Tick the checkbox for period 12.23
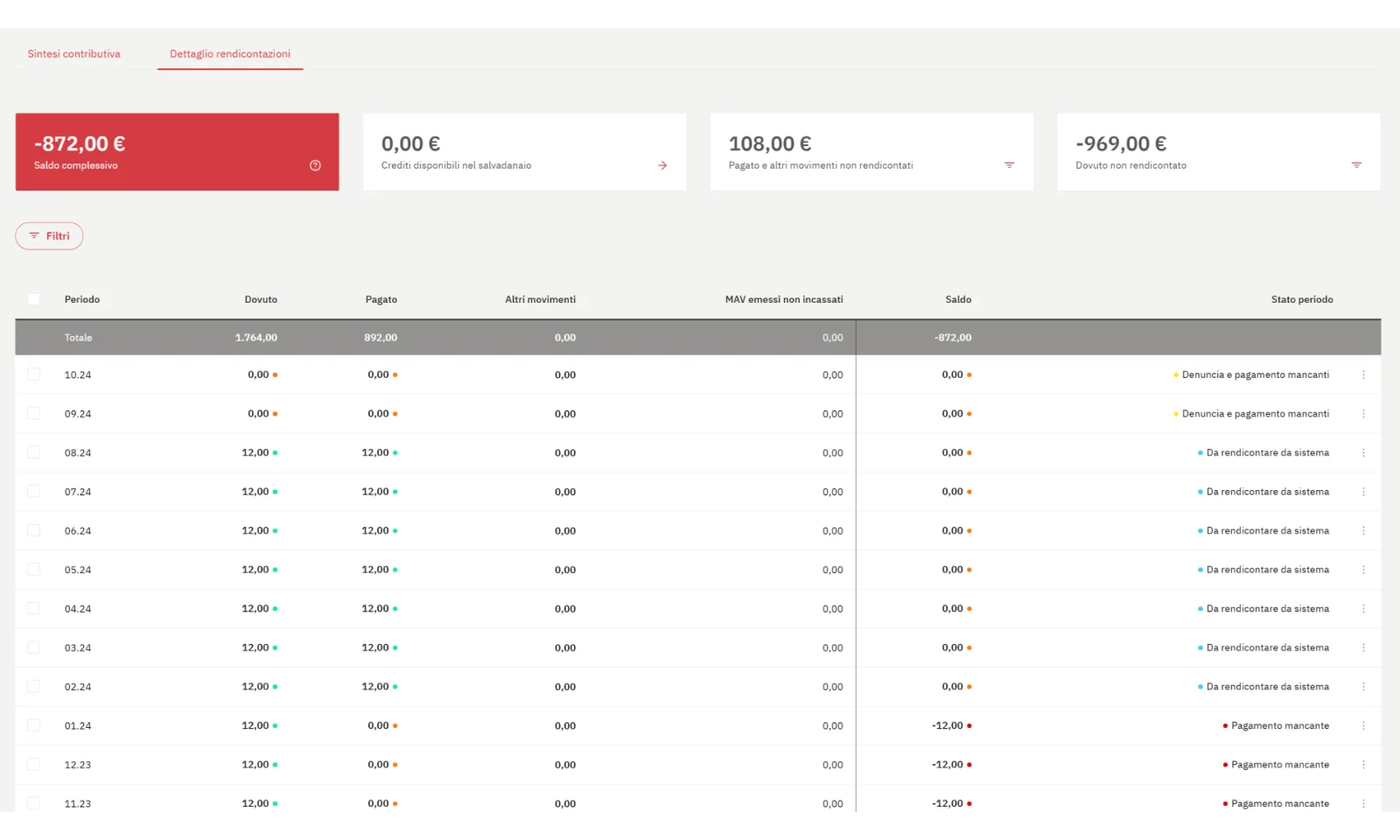Image resolution: width=1400 pixels, height=840 pixels. click(33, 765)
